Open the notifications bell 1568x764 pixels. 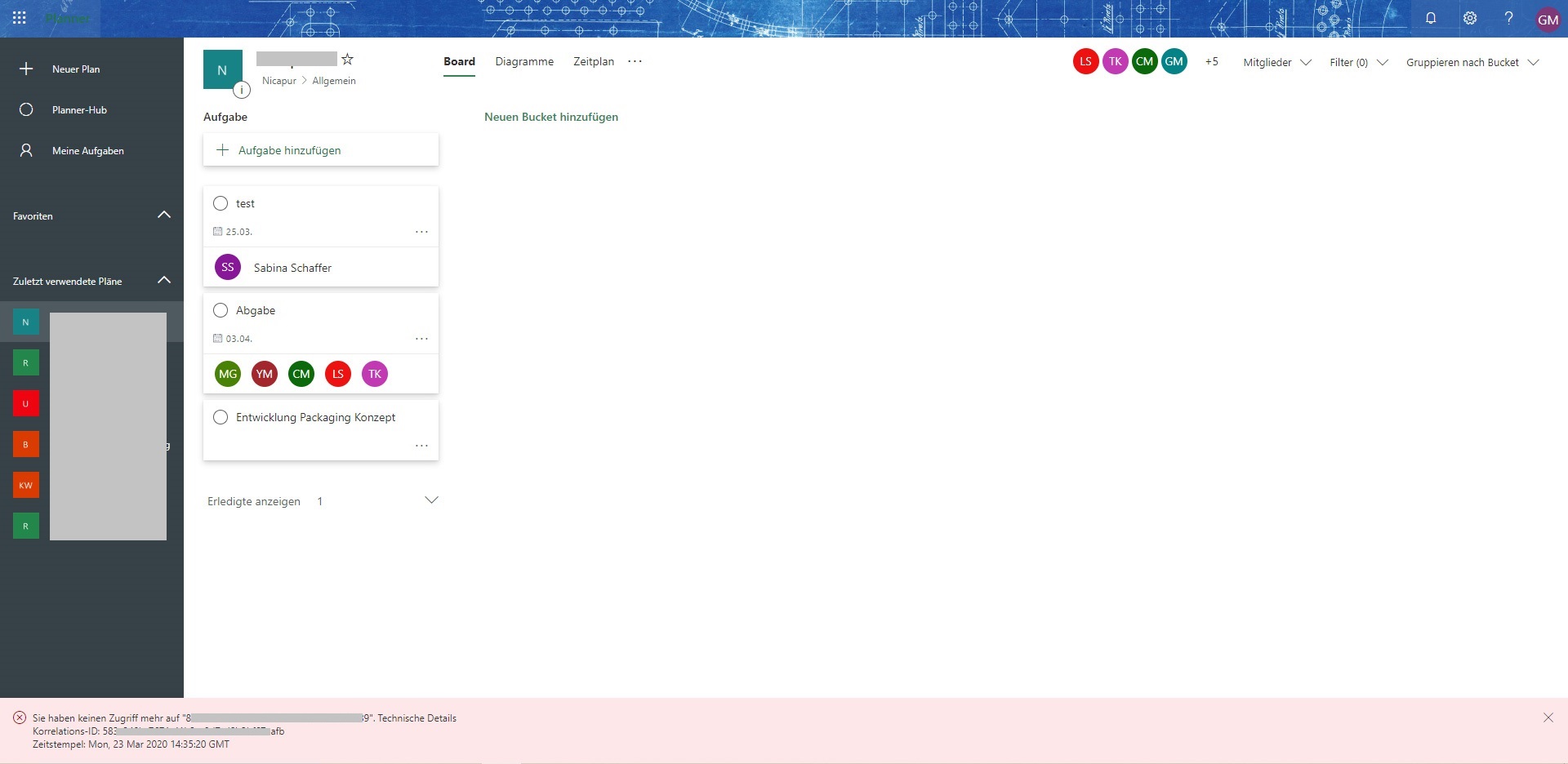(1431, 18)
